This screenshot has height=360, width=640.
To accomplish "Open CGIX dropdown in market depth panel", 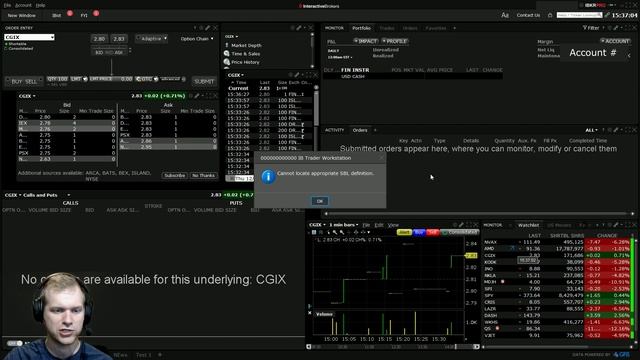I will pos(27,96).
